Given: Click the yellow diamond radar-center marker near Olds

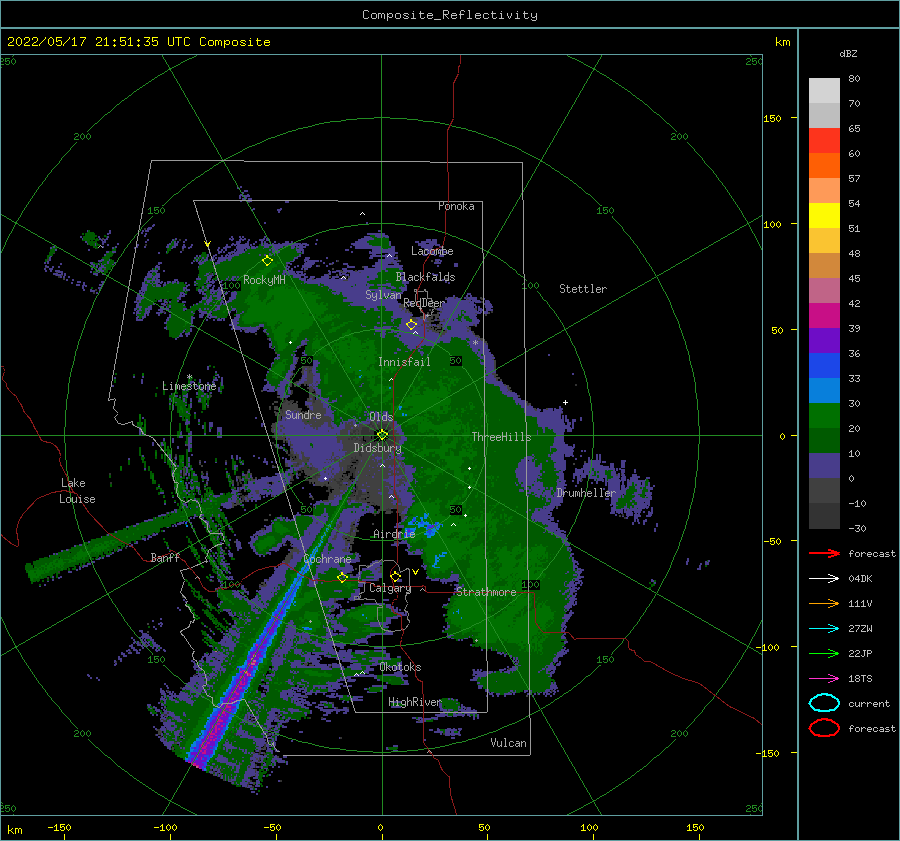Looking at the screenshot, I should (x=382, y=435).
